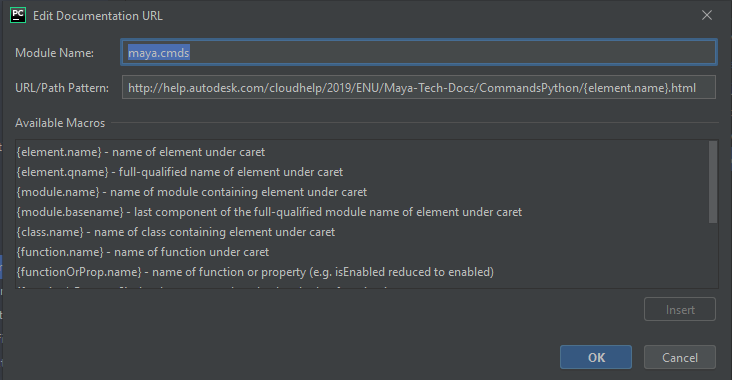
Task: Click the Available Macros section heading
Action: pyautogui.click(x=60, y=123)
